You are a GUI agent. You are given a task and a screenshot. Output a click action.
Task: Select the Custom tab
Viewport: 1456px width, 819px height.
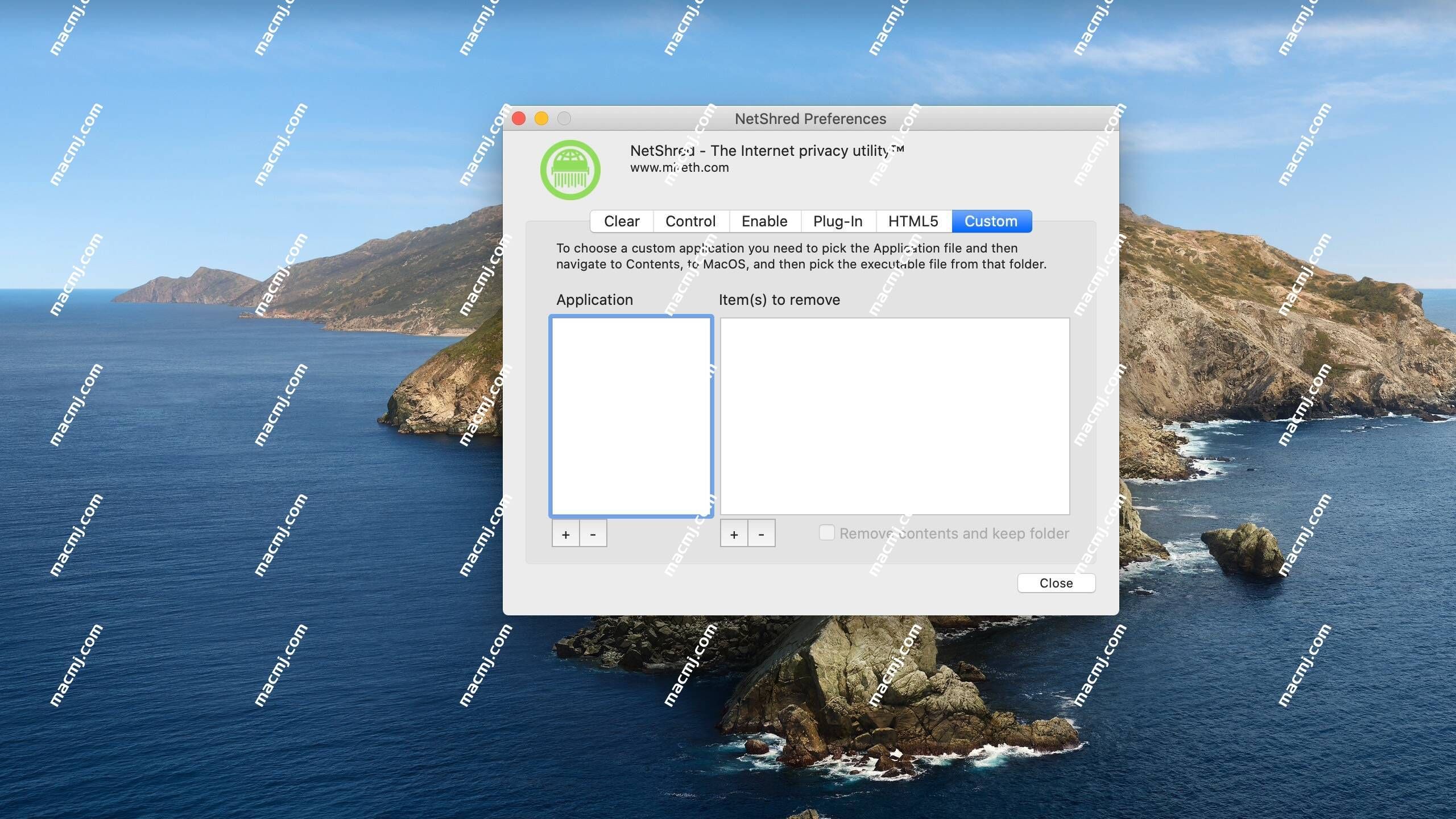[x=991, y=221]
